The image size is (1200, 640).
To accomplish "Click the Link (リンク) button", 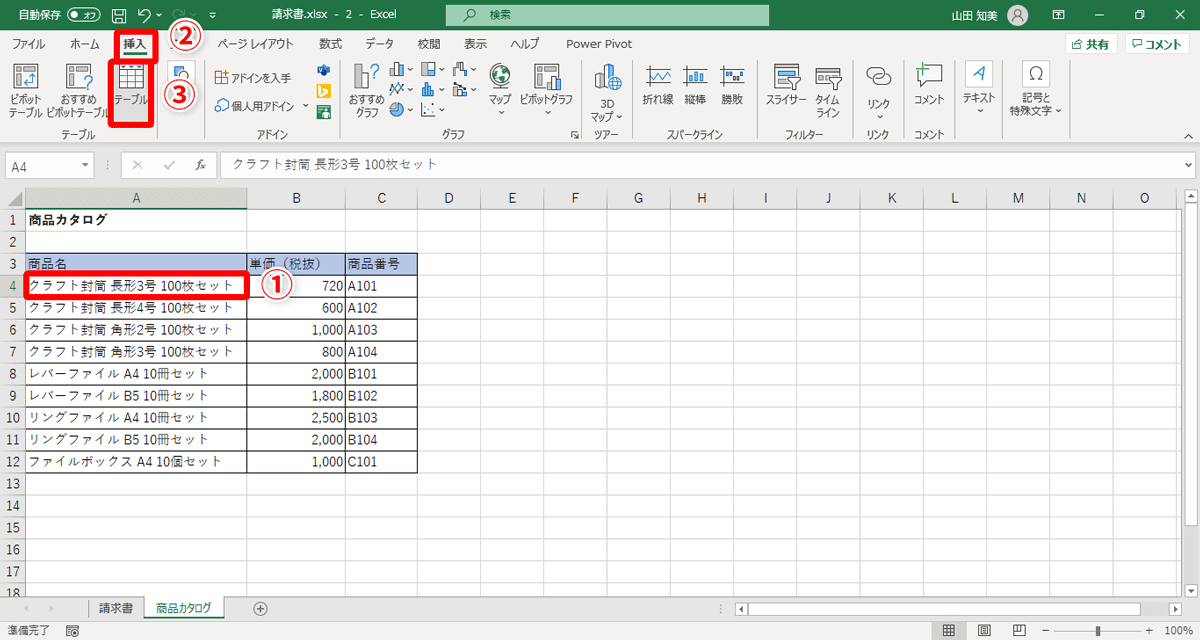I will [878, 91].
